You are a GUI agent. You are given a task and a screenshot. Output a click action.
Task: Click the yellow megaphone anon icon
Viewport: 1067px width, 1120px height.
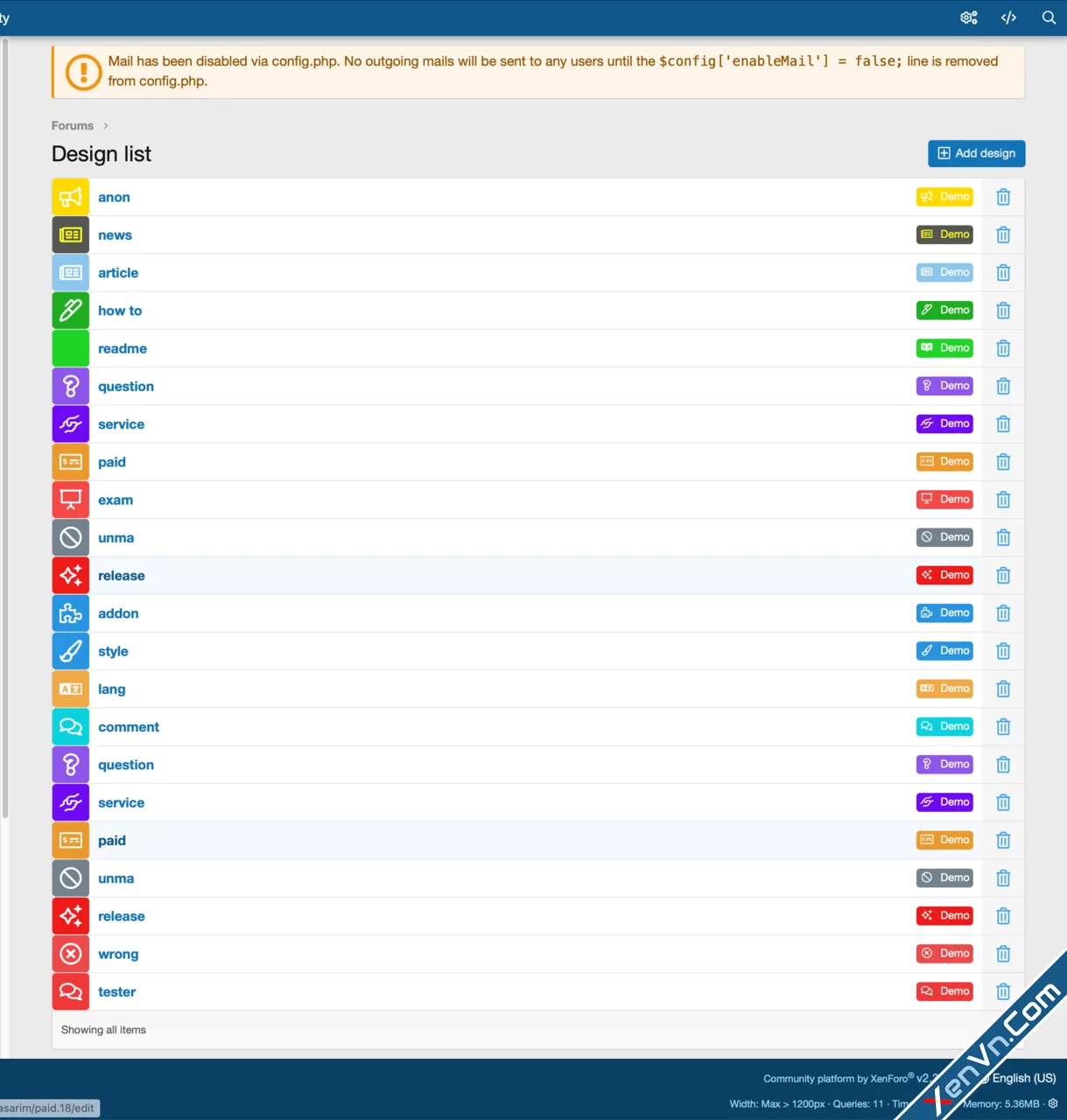pyautogui.click(x=71, y=198)
